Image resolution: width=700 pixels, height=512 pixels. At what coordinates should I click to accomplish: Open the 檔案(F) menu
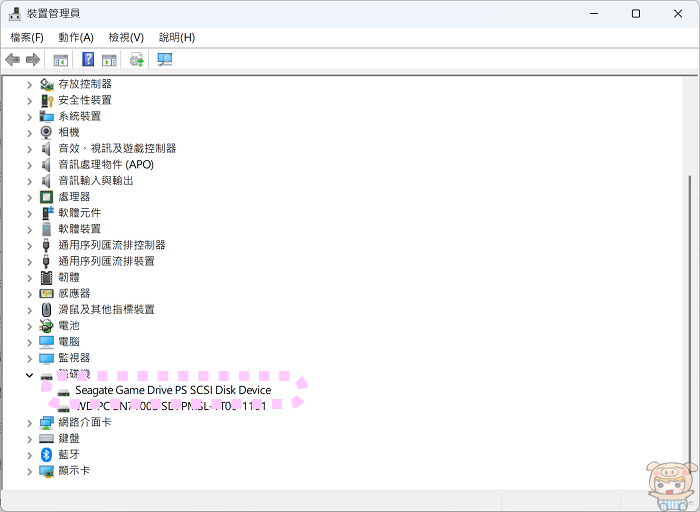pyautogui.click(x=27, y=37)
